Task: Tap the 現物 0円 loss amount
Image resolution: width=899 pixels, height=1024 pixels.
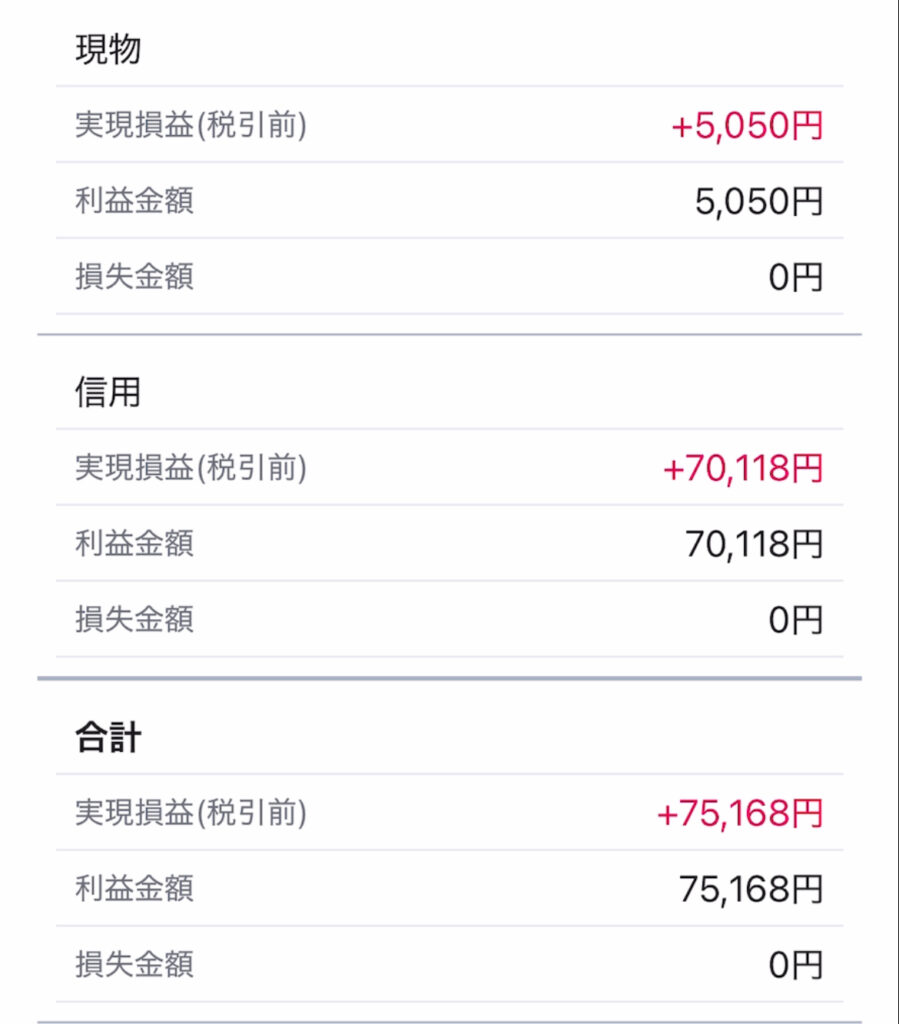Action: pyautogui.click(x=795, y=277)
